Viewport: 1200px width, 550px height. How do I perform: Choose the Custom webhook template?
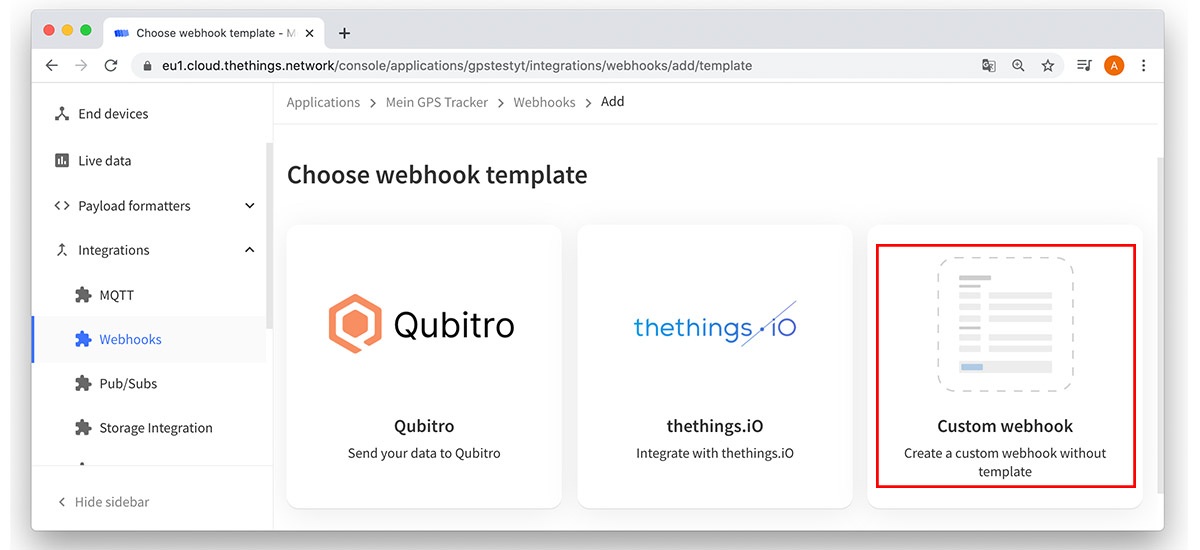click(1005, 366)
